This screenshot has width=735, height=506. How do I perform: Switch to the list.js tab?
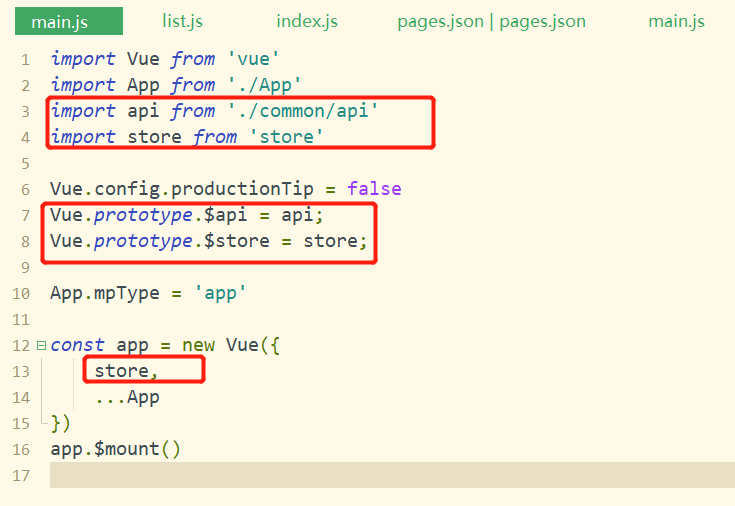click(183, 21)
